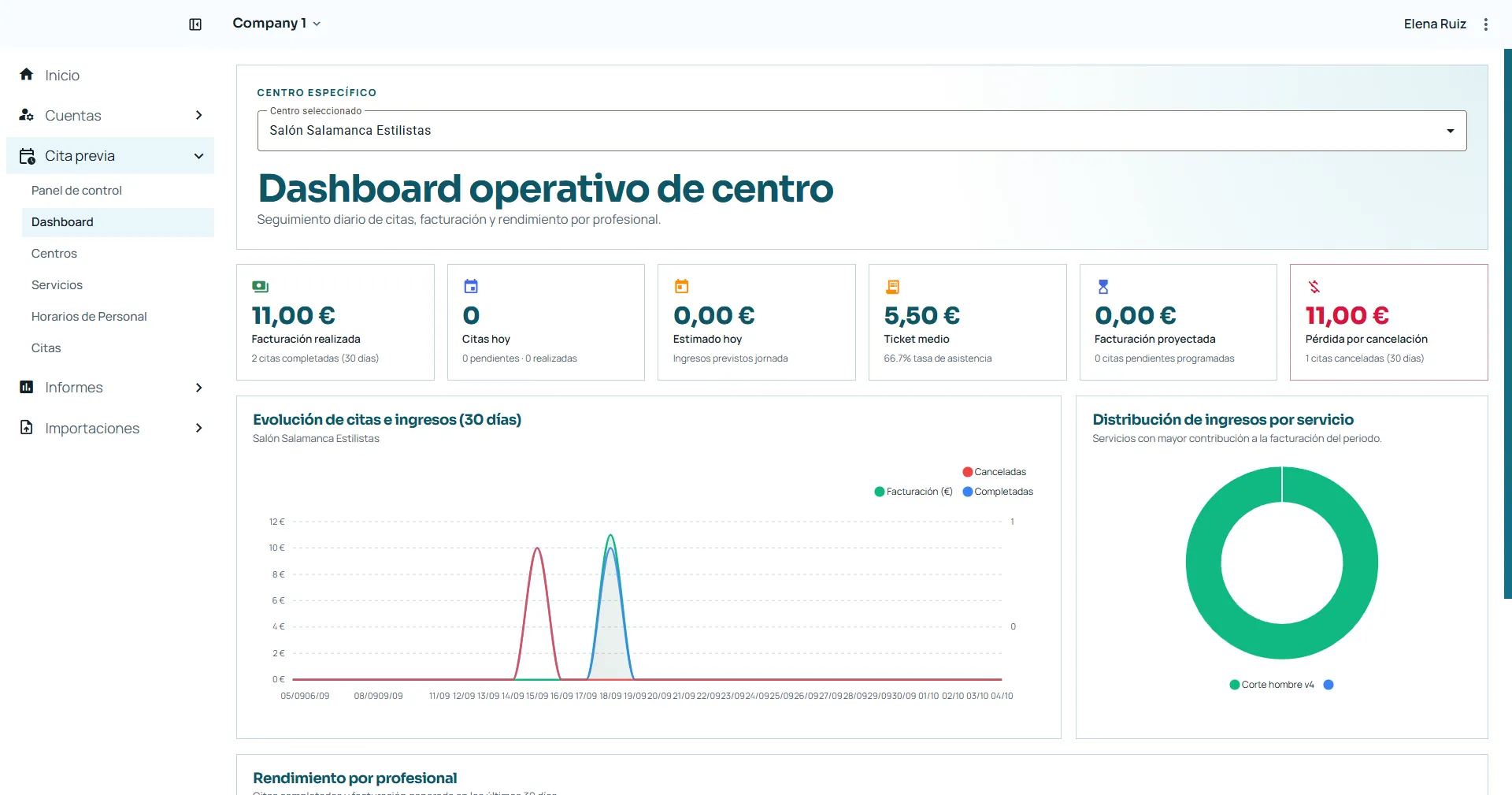
Task: Open the Centro seleccionado dropdown arrow
Action: pyautogui.click(x=1451, y=131)
